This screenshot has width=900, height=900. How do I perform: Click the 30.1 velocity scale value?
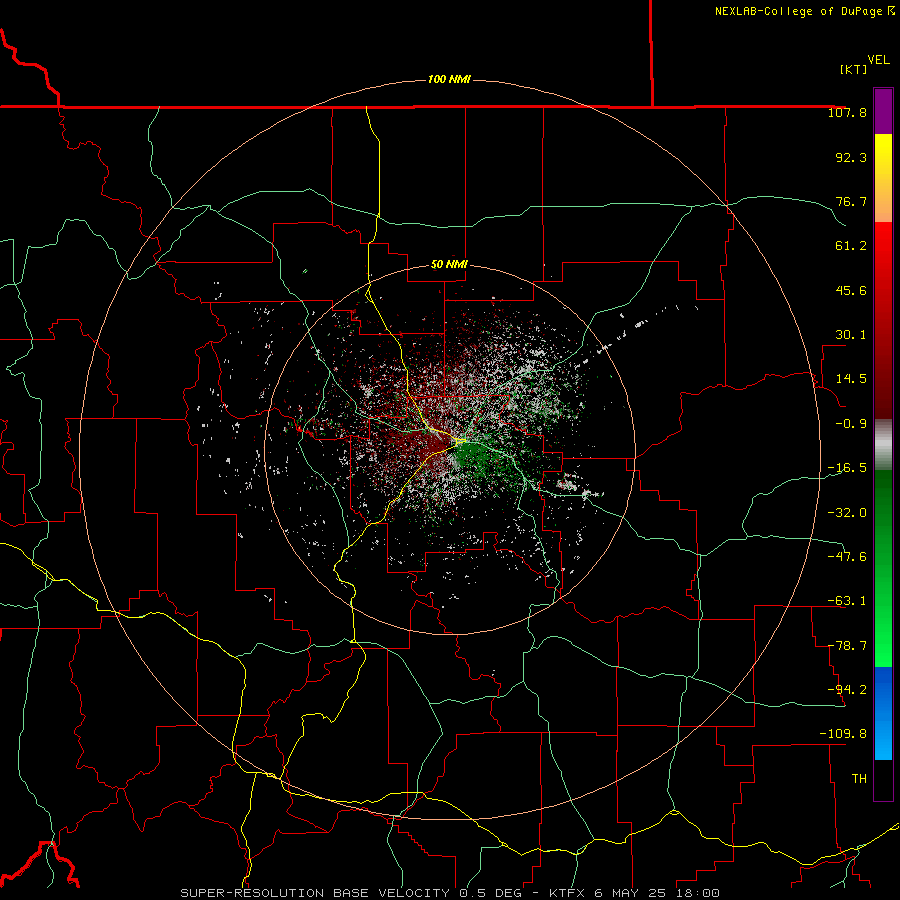[x=851, y=335]
